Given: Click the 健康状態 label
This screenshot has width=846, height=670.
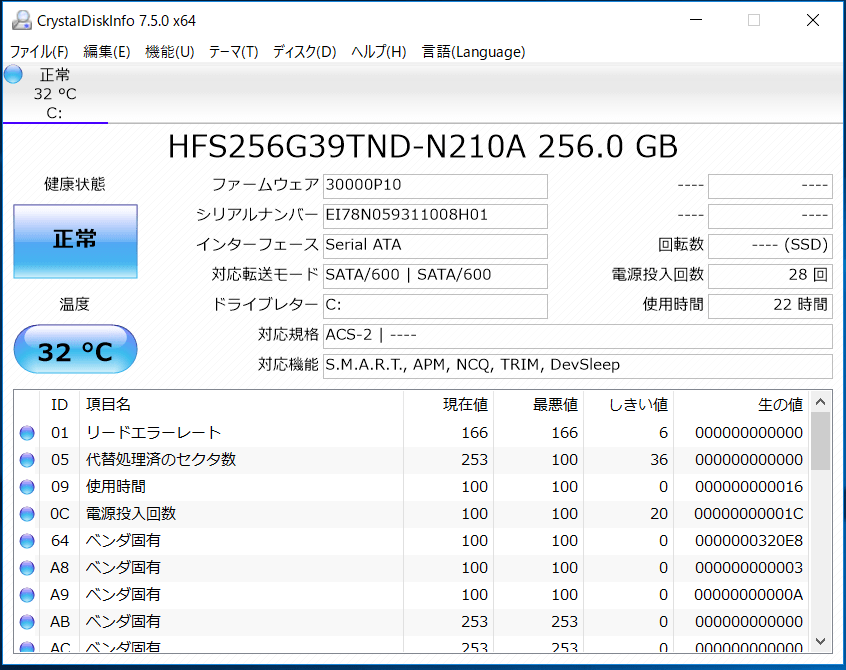Looking at the screenshot, I should point(74,184).
